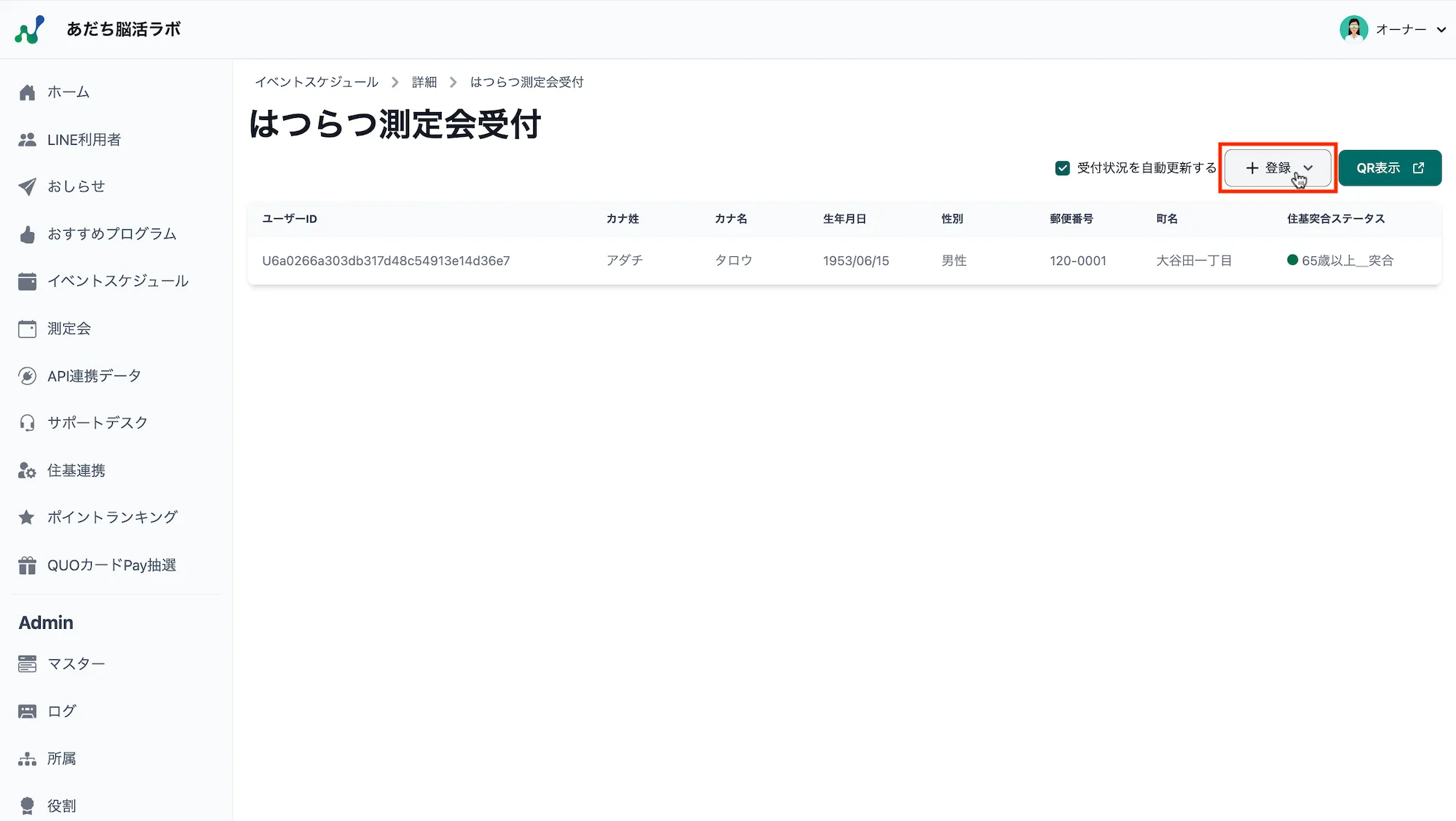Open QUOカードPay抽選 section

(111, 565)
